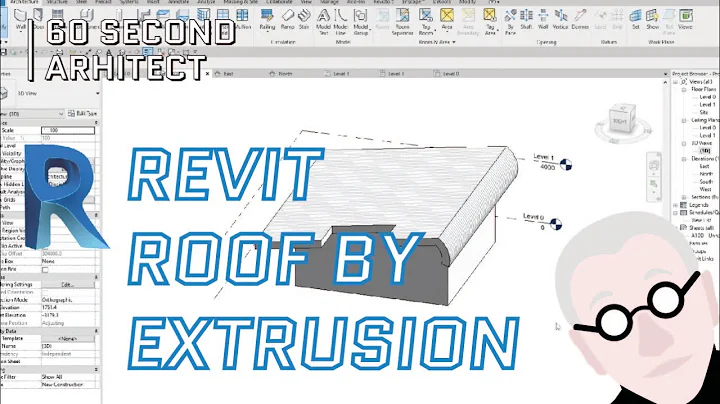Collapse the 3D Views tree node
720x404 pixels.
point(684,143)
